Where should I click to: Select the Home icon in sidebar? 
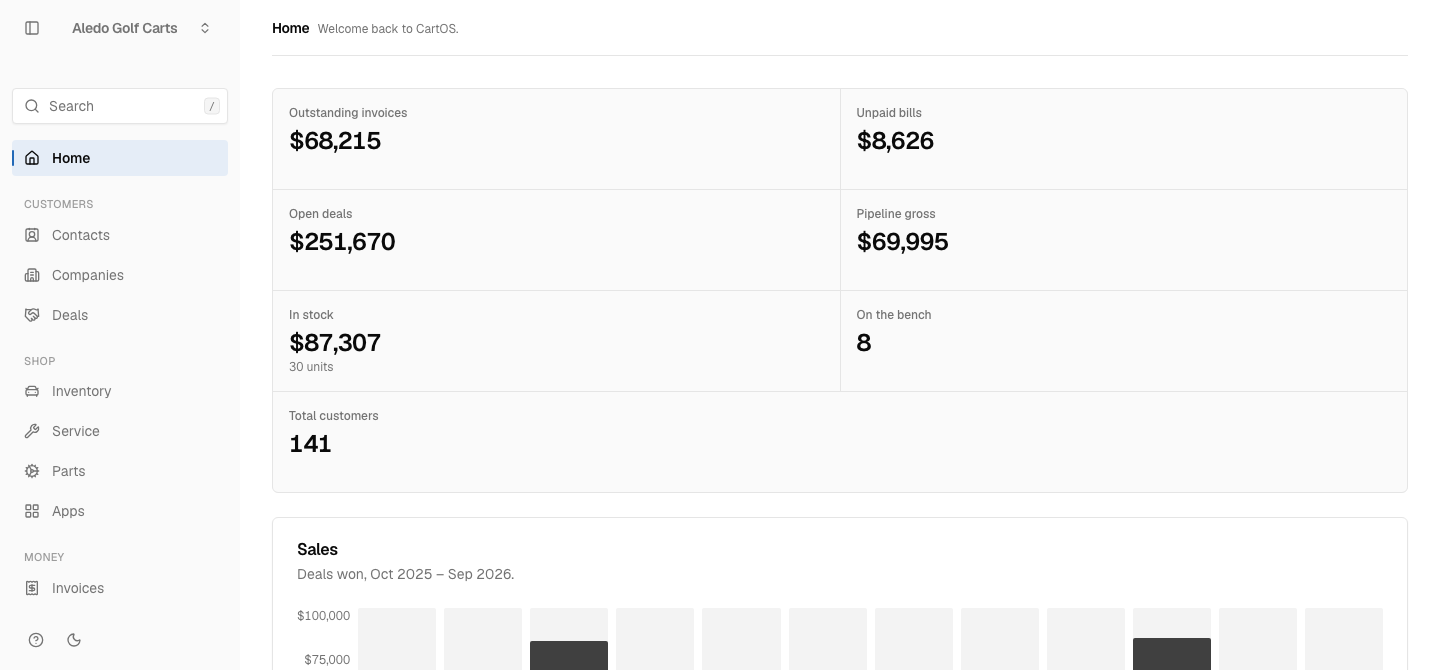tap(32, 158)
